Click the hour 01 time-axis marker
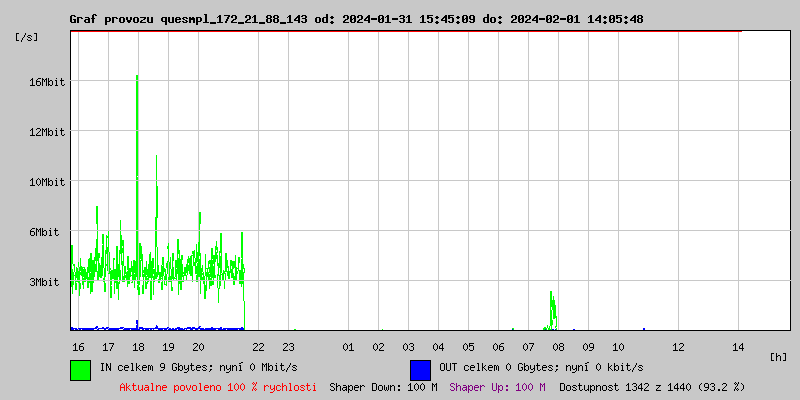Viewport: 800px width, 400px height. 348,347
